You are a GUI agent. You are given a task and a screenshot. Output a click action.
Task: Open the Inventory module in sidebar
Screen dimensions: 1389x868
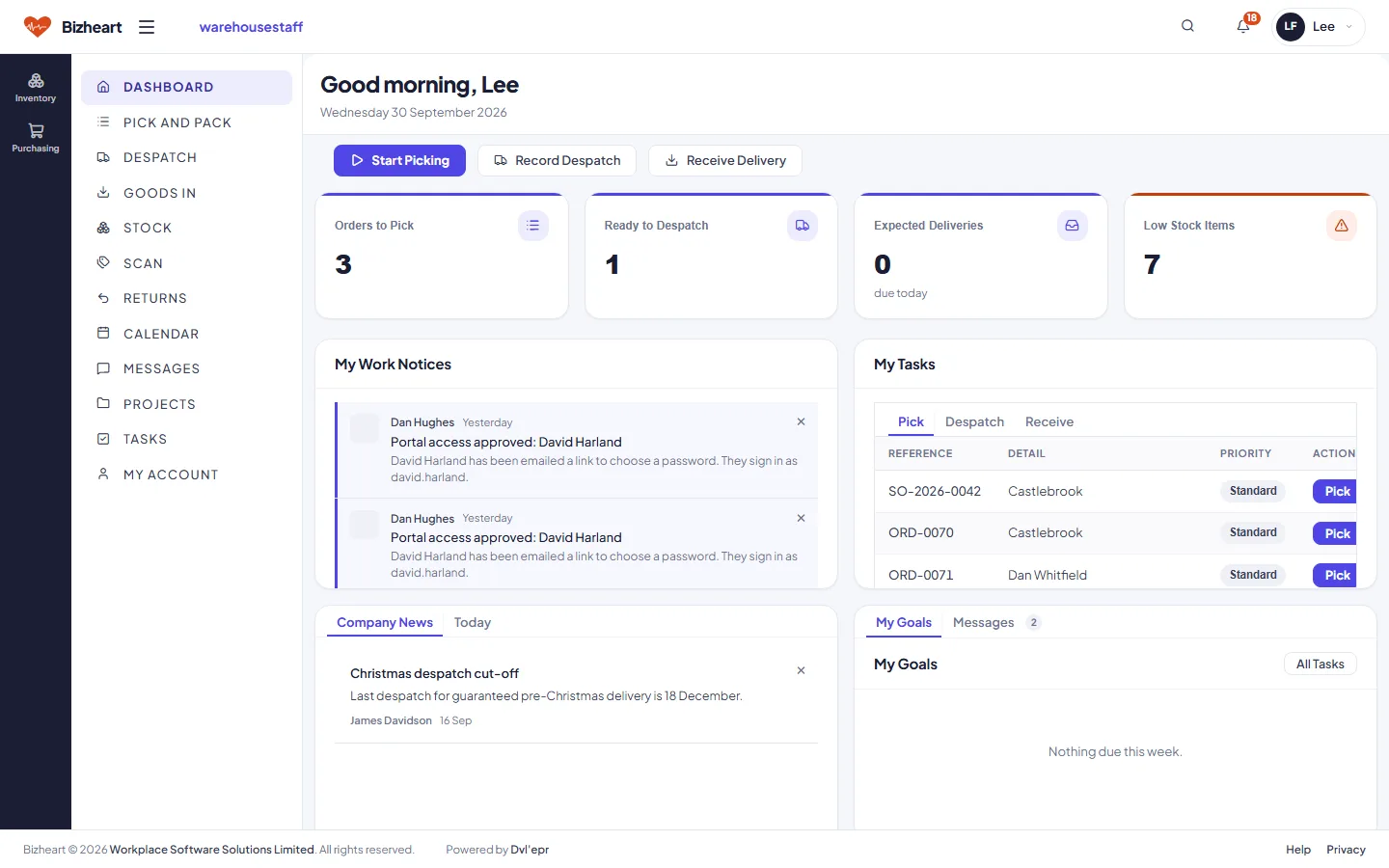[36, 88]
